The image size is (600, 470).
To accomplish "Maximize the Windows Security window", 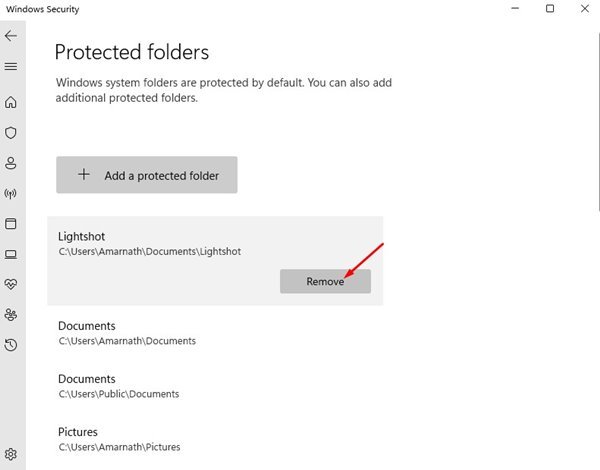I will [550, 8].
